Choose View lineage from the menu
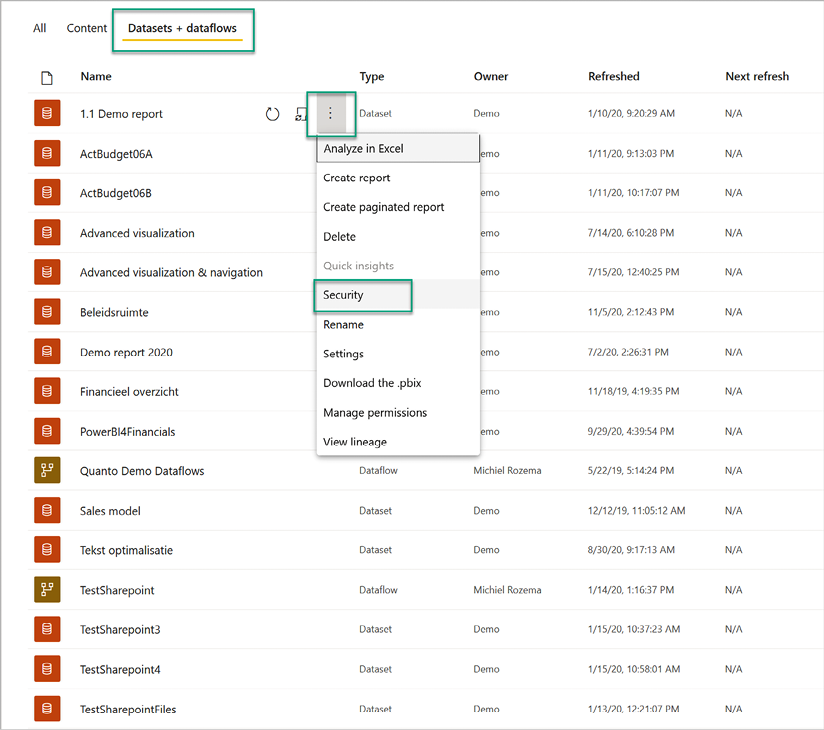Image resolution: width=824 pixels, height=730 pixels. [x=398, y=441]
